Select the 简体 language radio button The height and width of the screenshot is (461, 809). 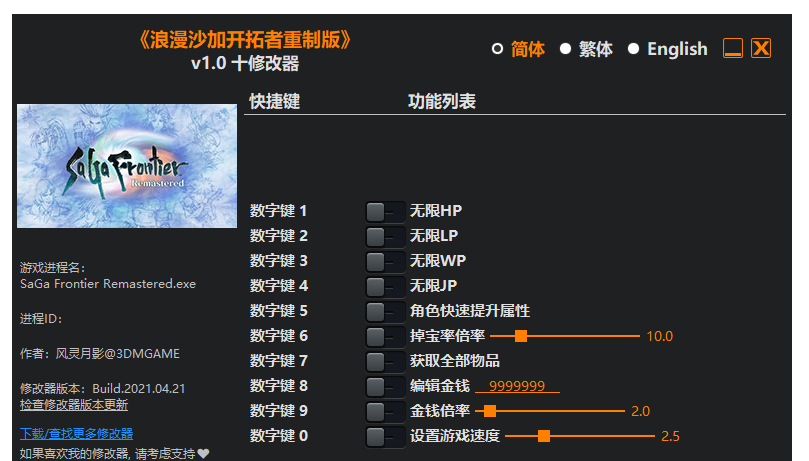click(497, 49)
